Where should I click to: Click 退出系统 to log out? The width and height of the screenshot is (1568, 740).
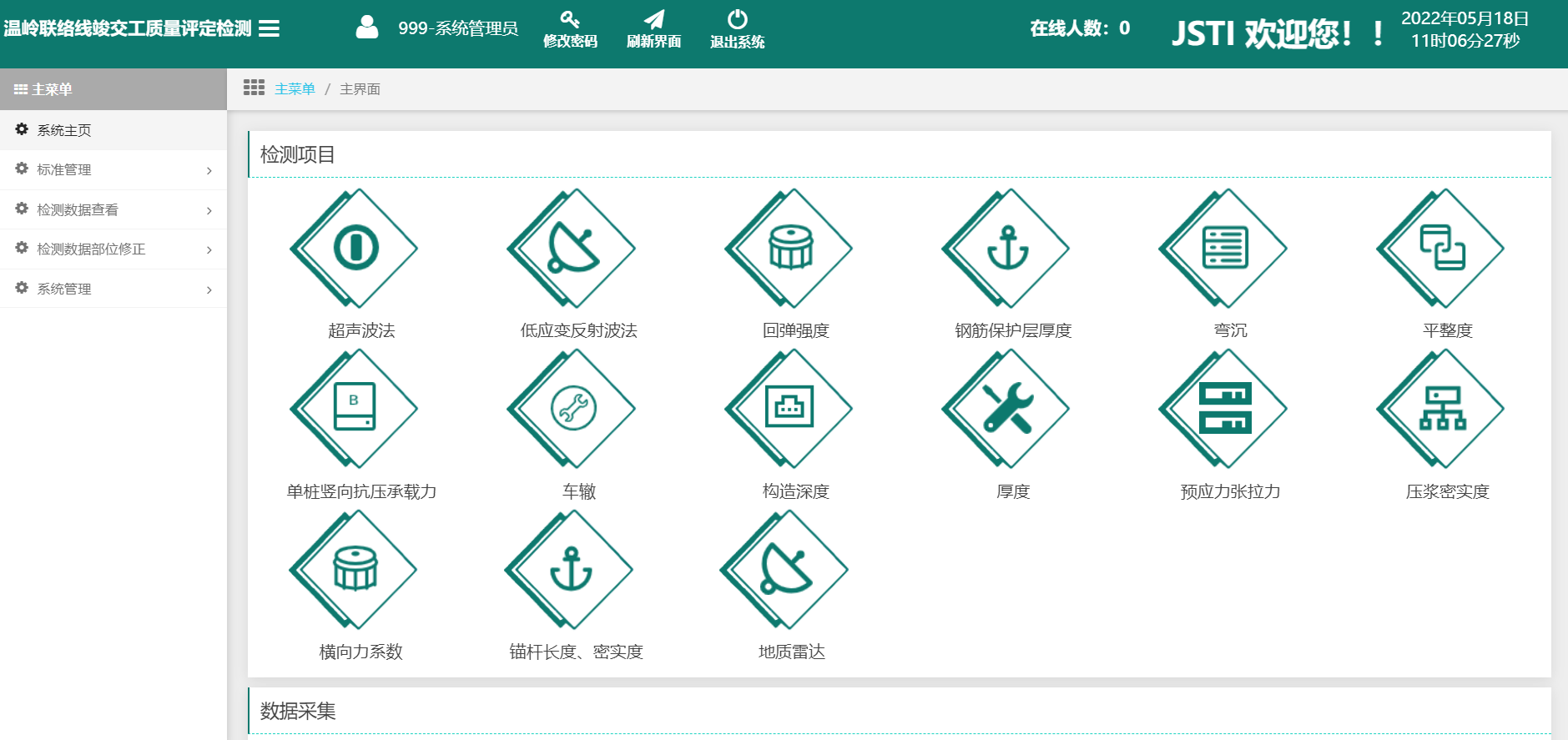click(737, 30)
